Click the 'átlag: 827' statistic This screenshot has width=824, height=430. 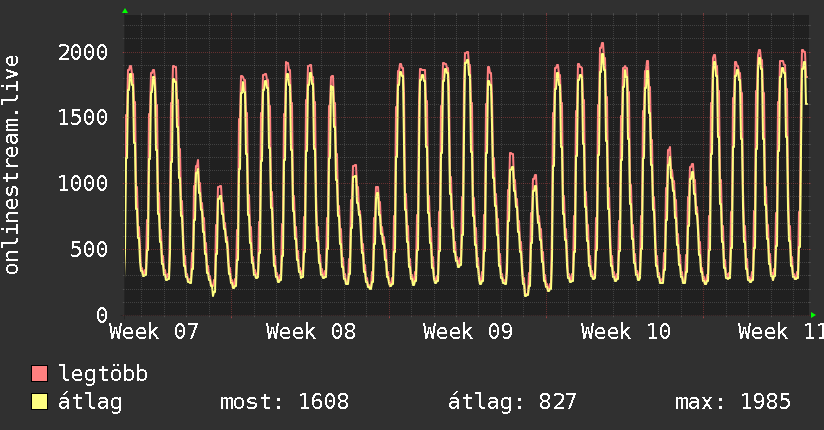point(512,402)
